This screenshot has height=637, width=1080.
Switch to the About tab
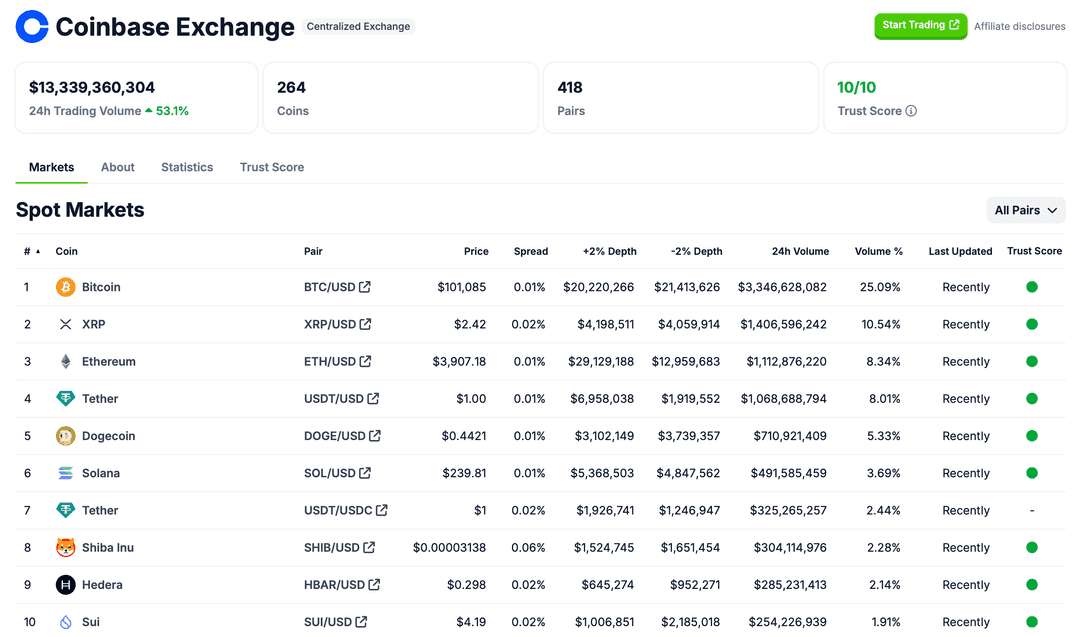click(x=117, y=167)
